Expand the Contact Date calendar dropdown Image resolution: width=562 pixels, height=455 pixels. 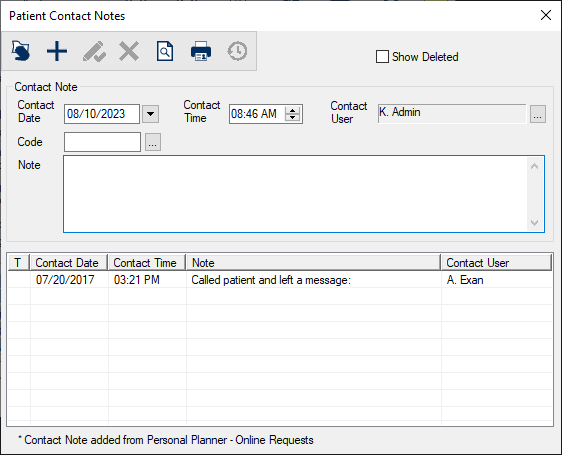[151, 114]
